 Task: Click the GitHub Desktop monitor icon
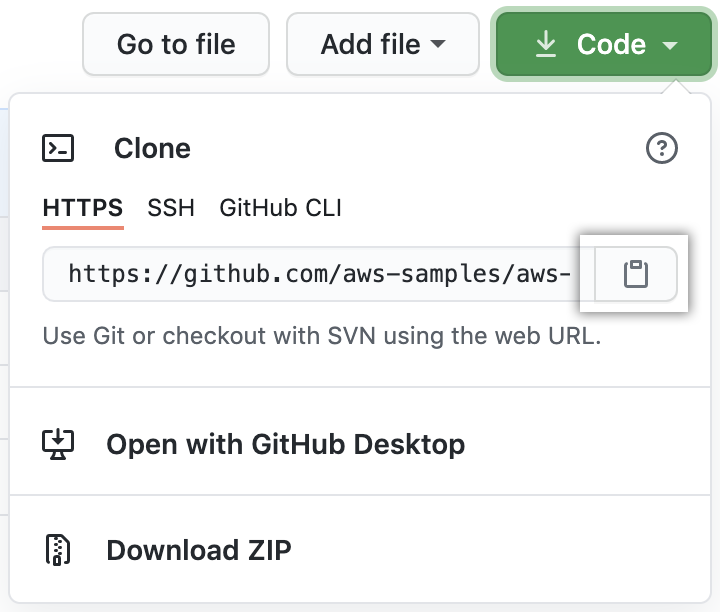tap(58, 444)
